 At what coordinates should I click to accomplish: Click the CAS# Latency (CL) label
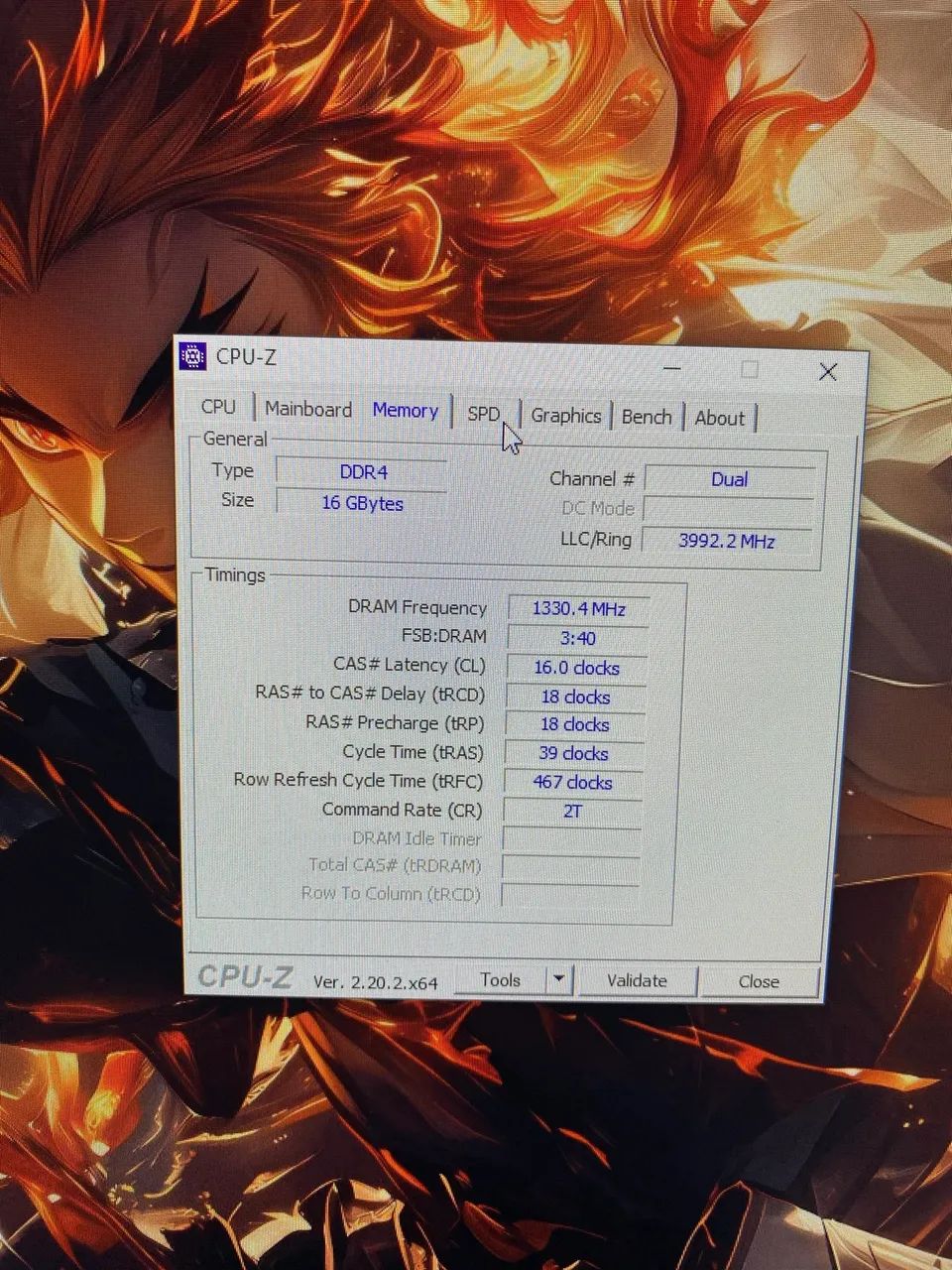pos(410,665)
